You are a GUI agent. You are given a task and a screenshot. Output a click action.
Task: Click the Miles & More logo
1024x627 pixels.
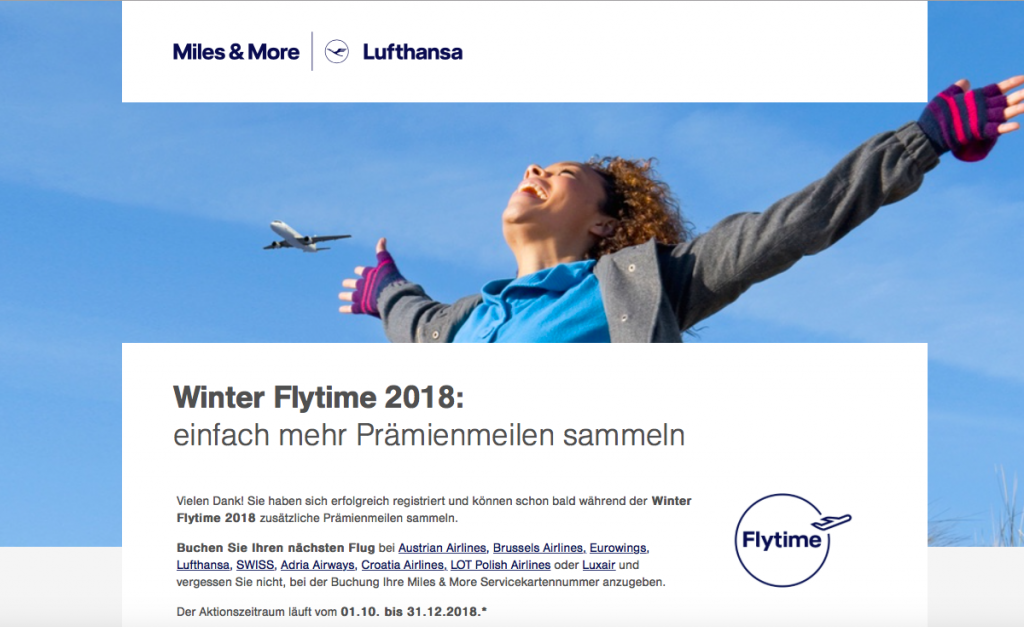coord(236,52)
